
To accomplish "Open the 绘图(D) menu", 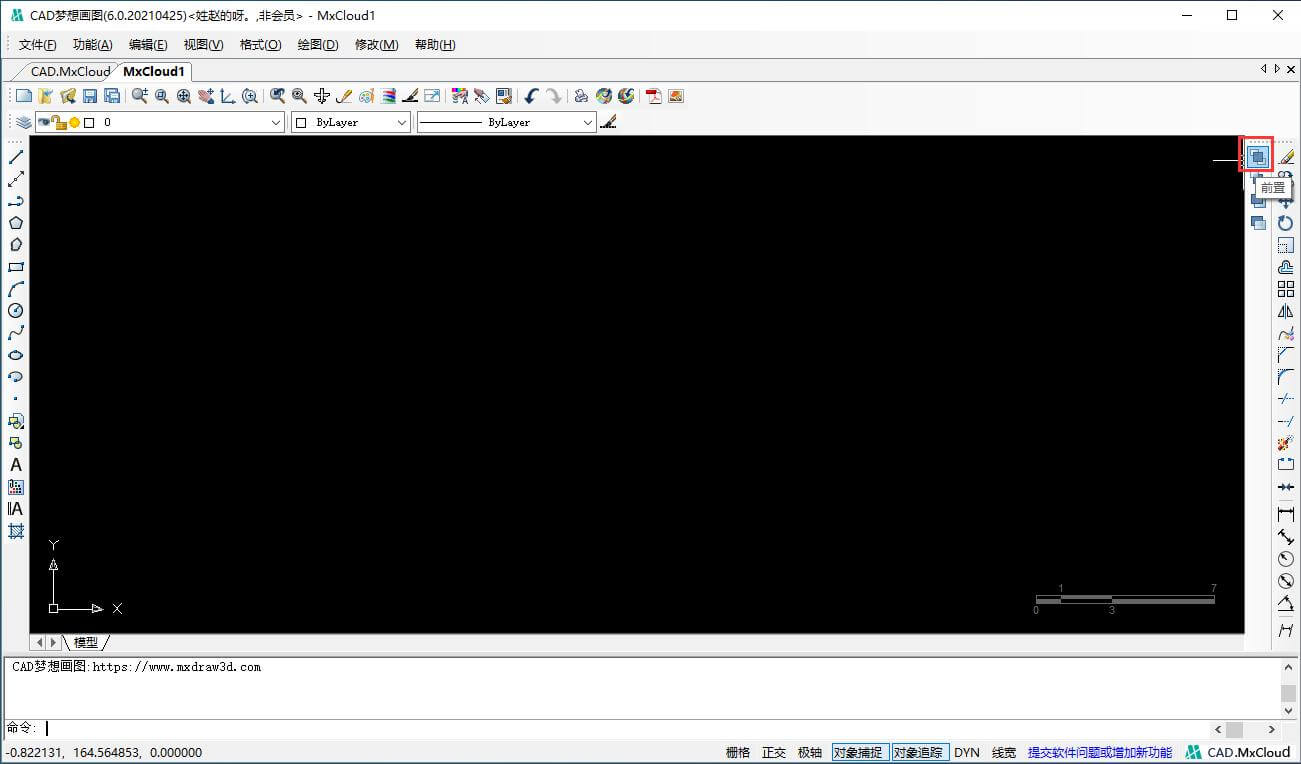I will click(318, 45).
